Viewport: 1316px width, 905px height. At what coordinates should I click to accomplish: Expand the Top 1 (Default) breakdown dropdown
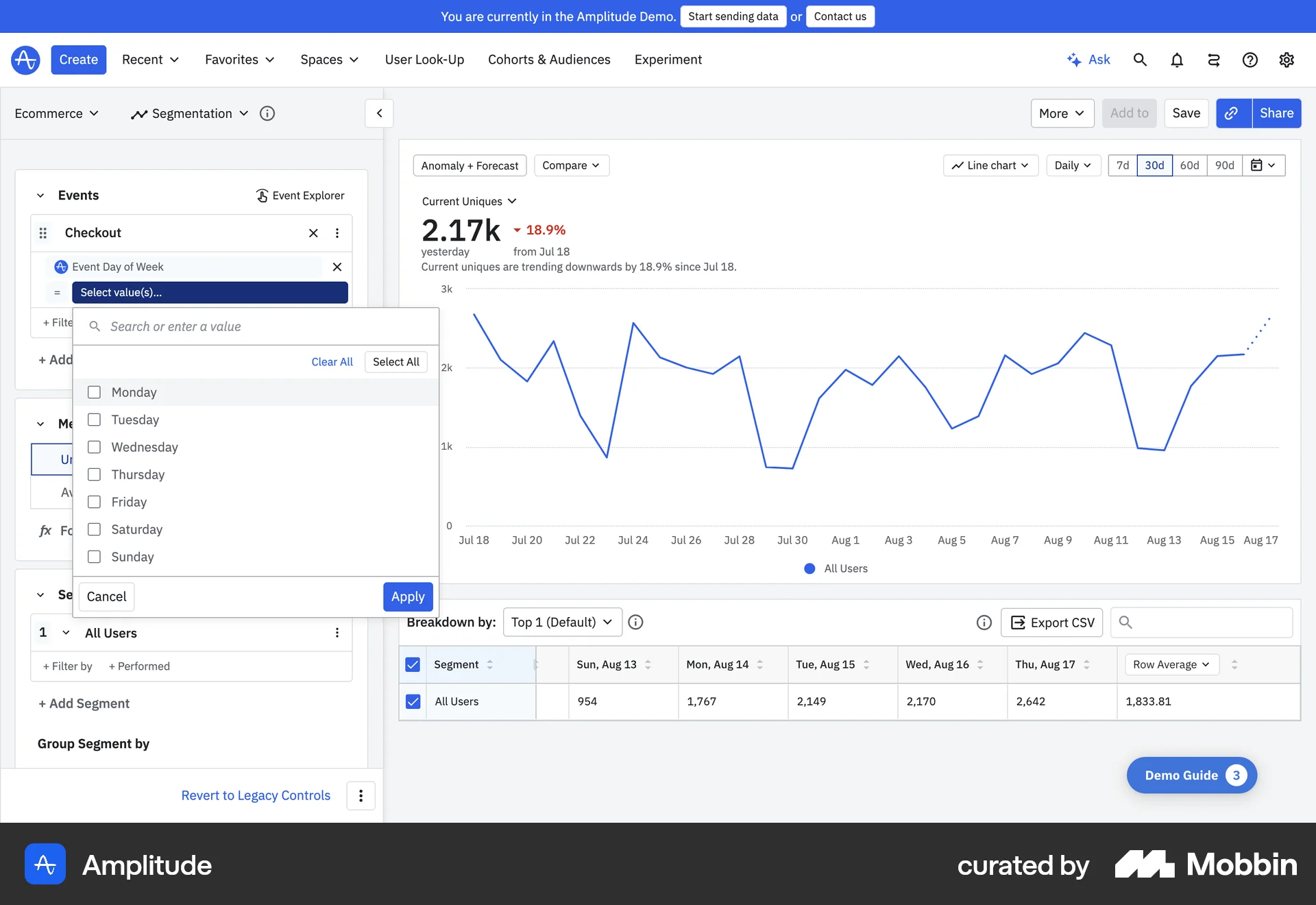tap(562, 622)
